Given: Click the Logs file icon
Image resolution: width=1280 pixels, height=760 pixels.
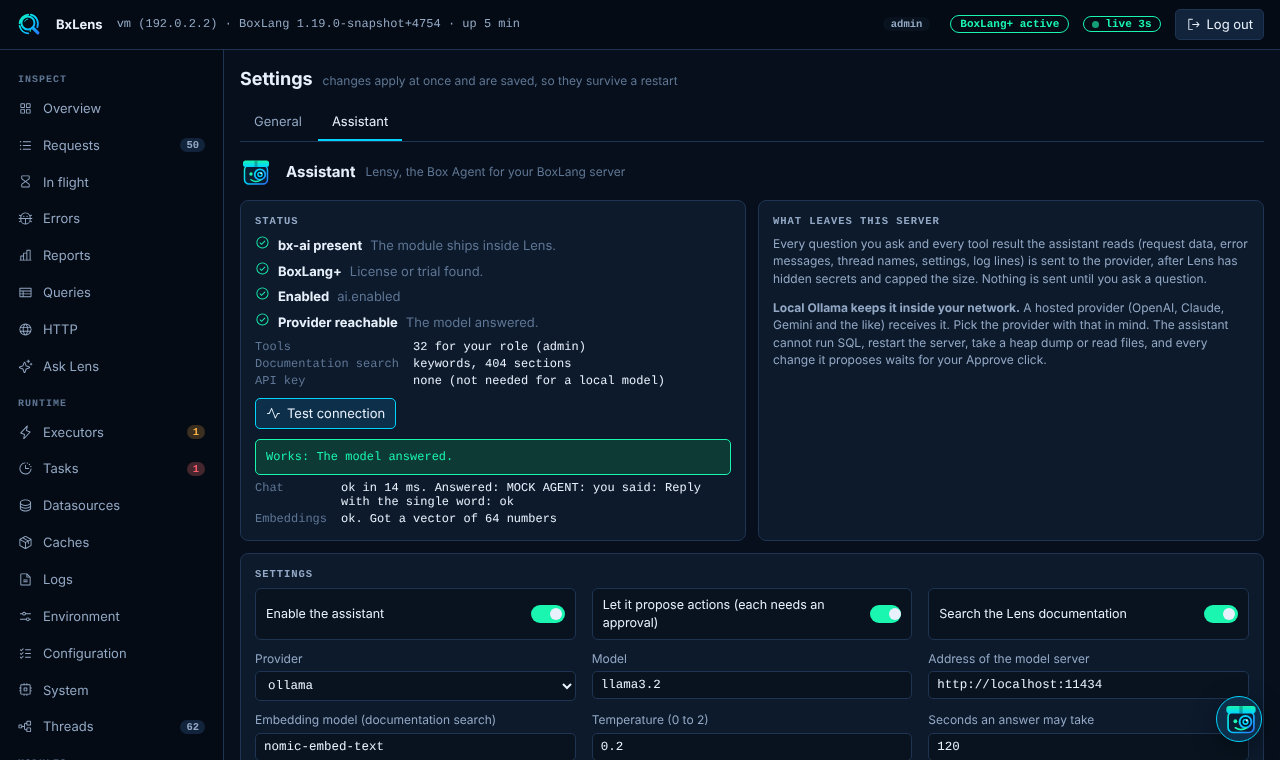Looking at the screenshot, I should pyautogui.click(x=26, y=579).
